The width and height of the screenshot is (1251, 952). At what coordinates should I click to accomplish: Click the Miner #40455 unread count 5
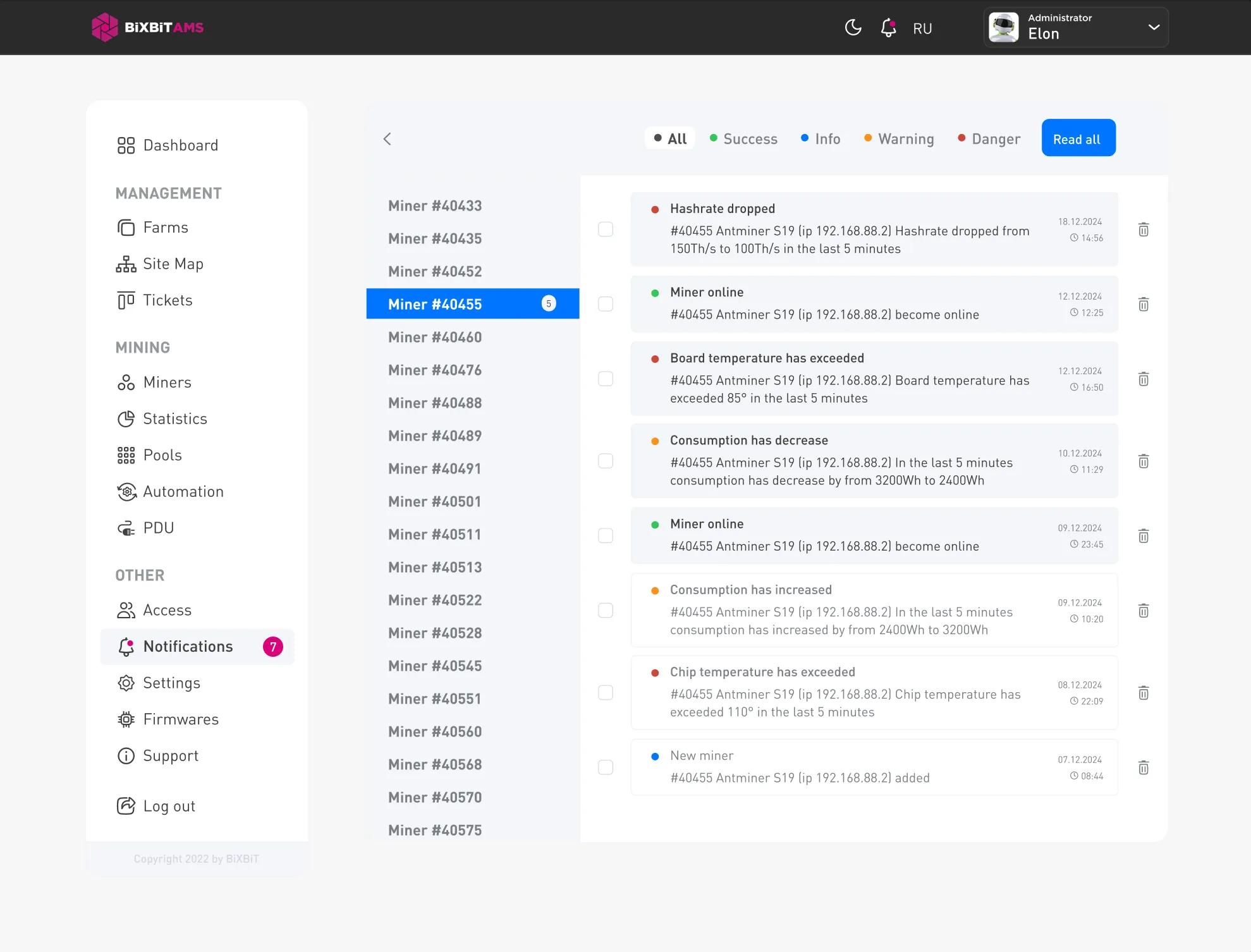[x=549, y=303]
